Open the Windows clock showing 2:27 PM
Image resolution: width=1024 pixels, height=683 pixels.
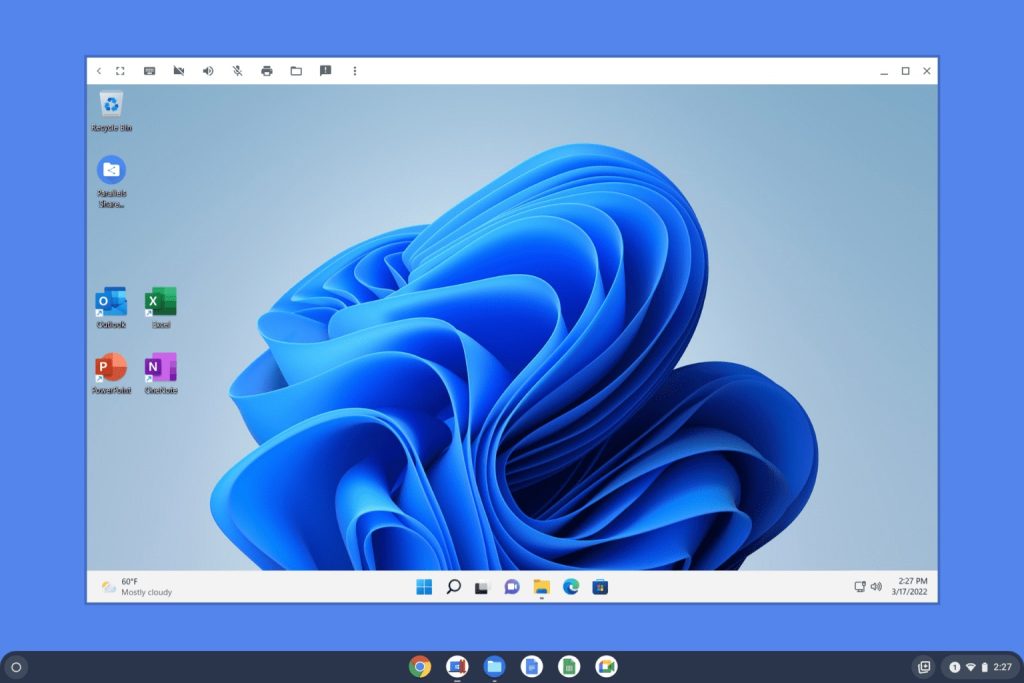[x=910, y=586]
